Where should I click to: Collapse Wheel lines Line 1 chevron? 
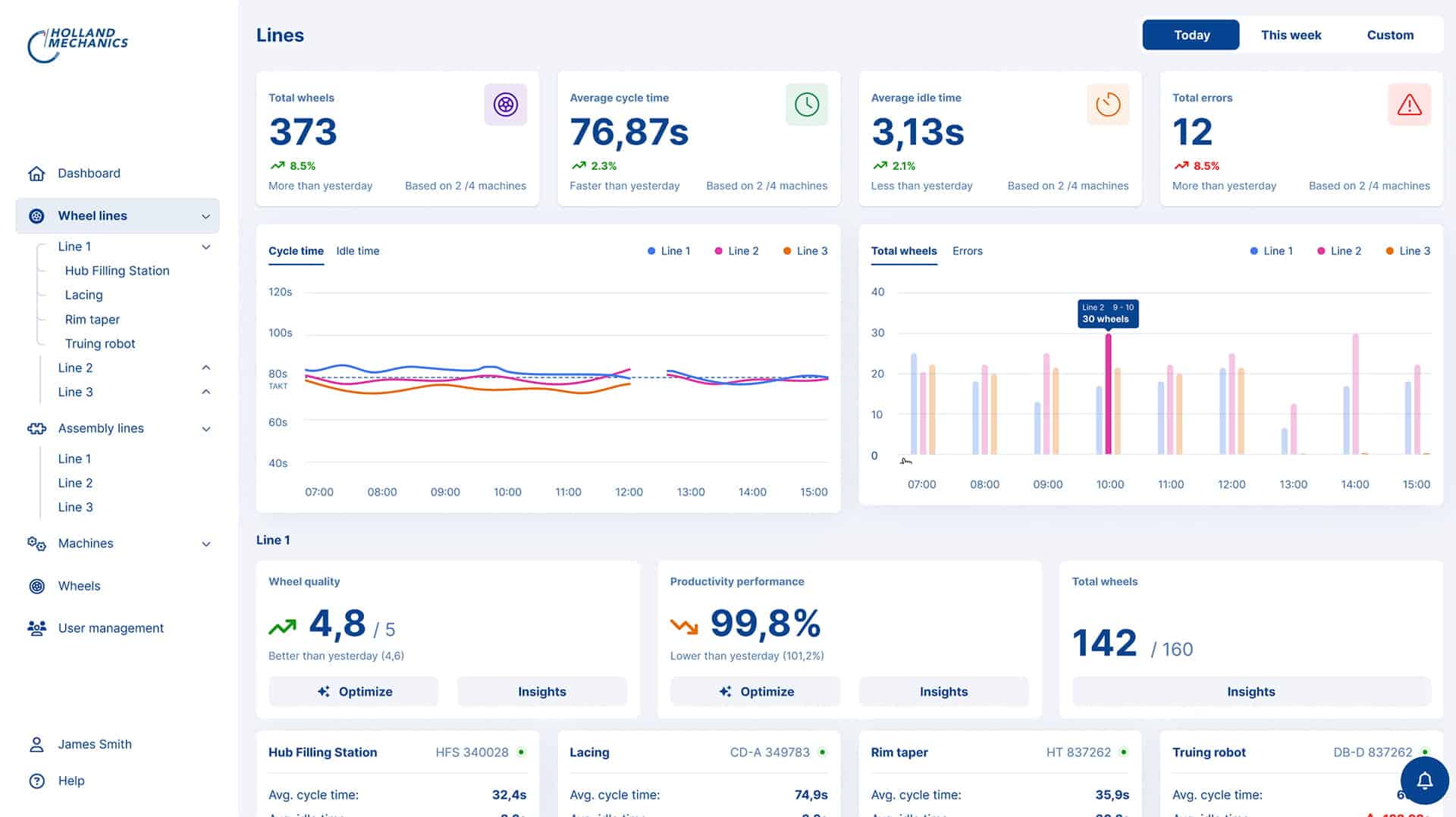tap(206, 247)
